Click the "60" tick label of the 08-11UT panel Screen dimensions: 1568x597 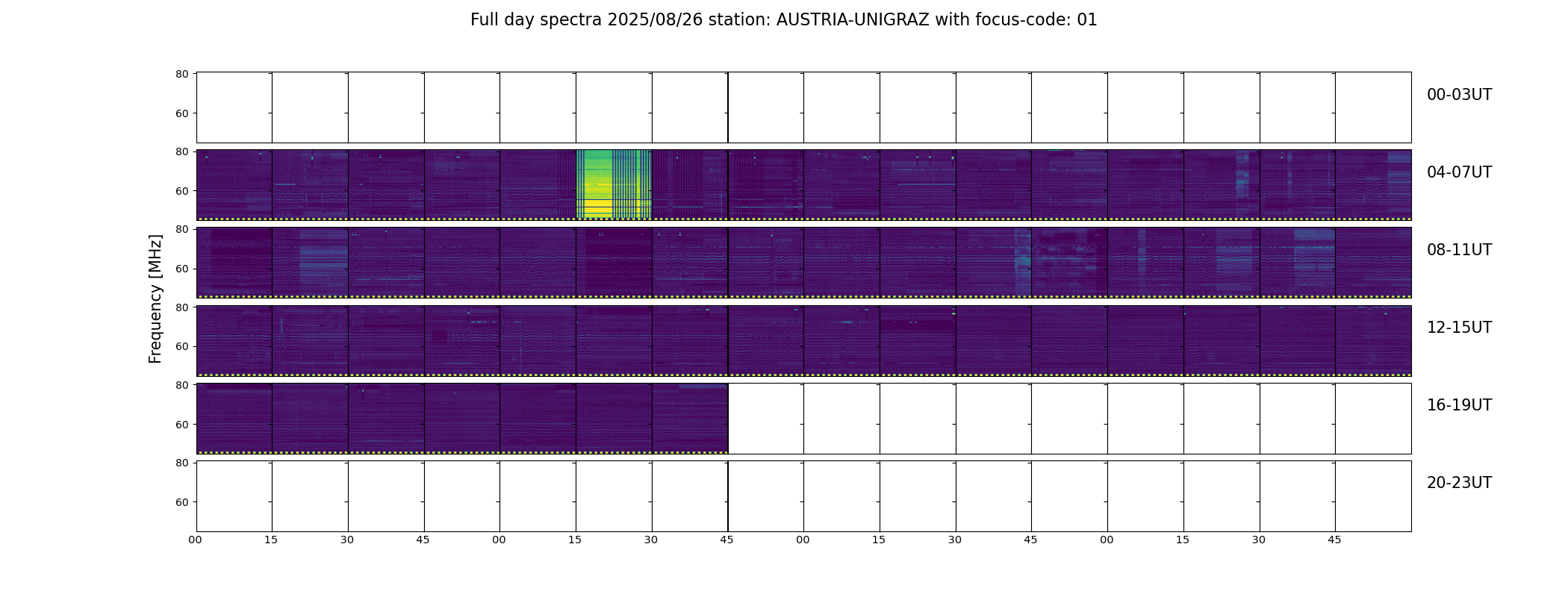click(181, 269)
